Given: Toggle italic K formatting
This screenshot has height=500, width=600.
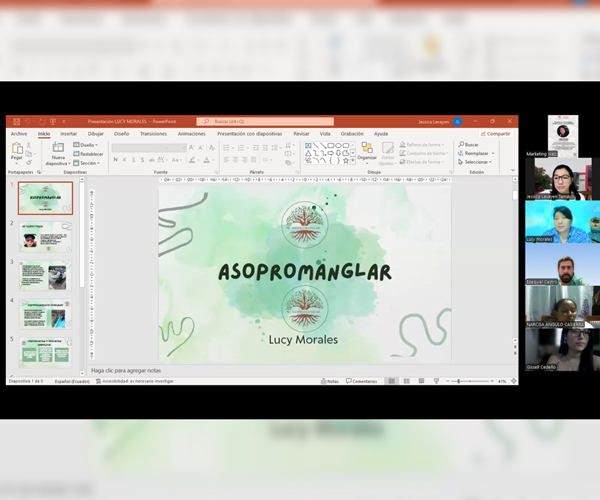Looking at the screenshot, I should (124, 160).
